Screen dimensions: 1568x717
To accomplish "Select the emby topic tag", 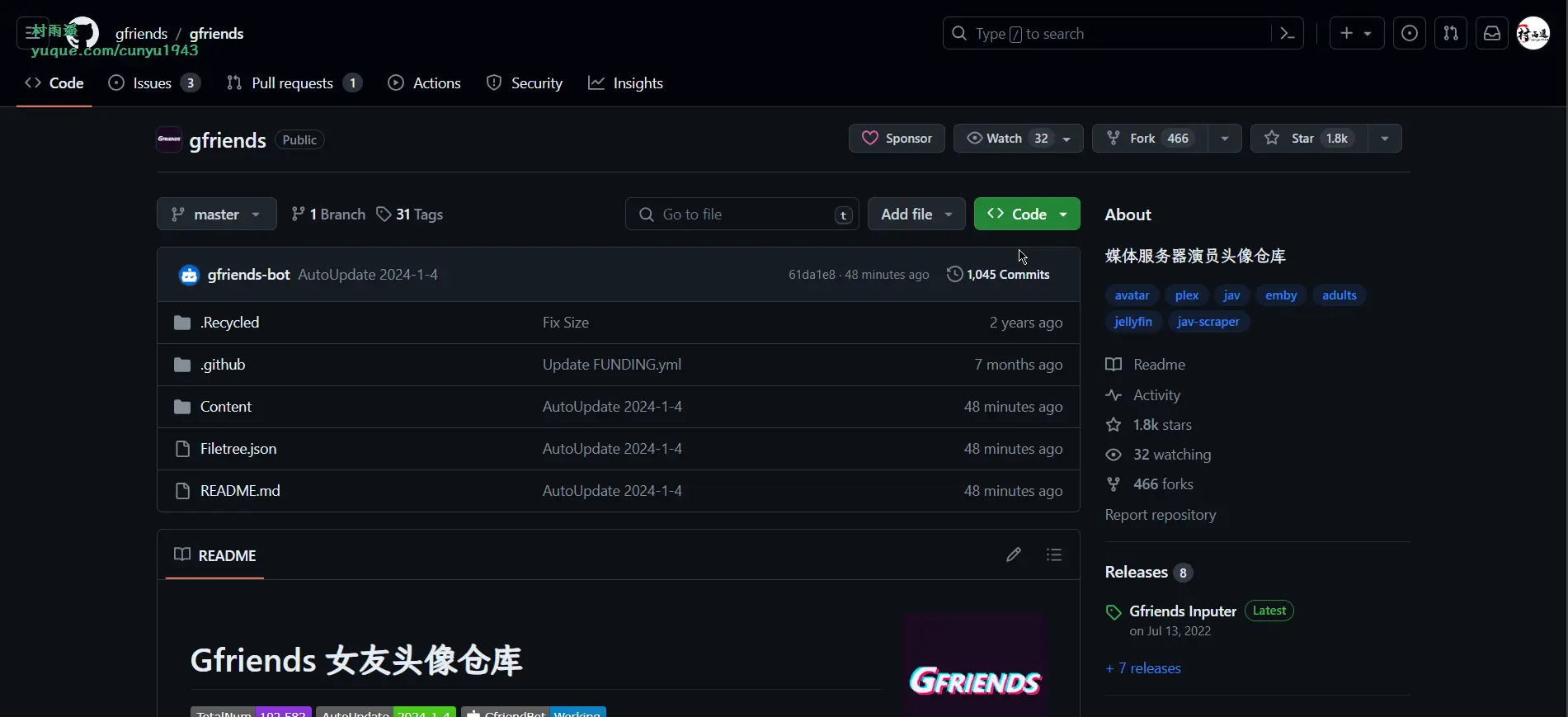I will coord(1281,295).
